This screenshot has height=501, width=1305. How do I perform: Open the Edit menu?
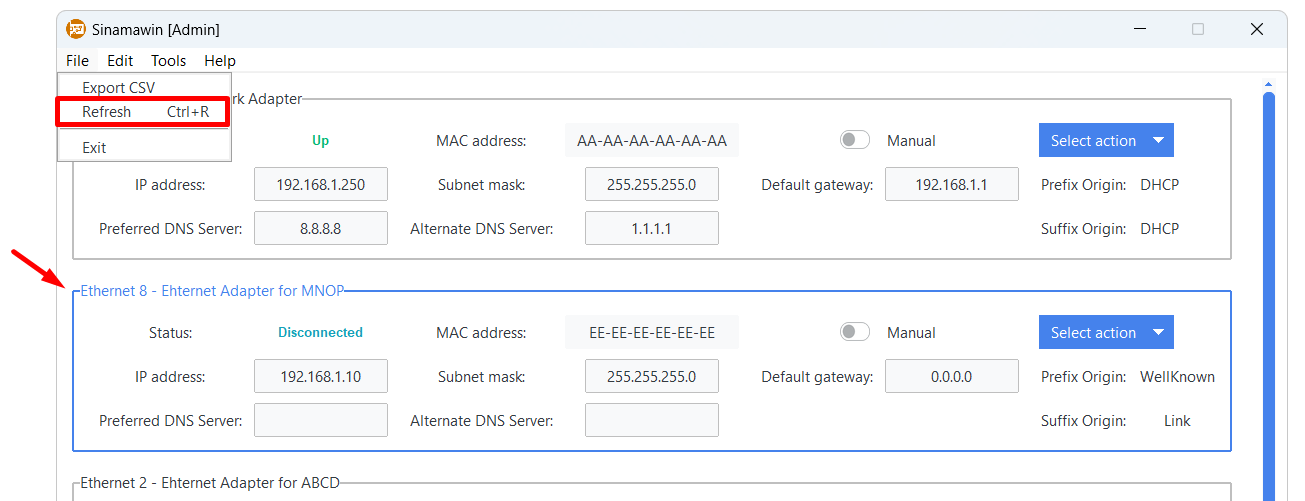(x=120, y=61)
